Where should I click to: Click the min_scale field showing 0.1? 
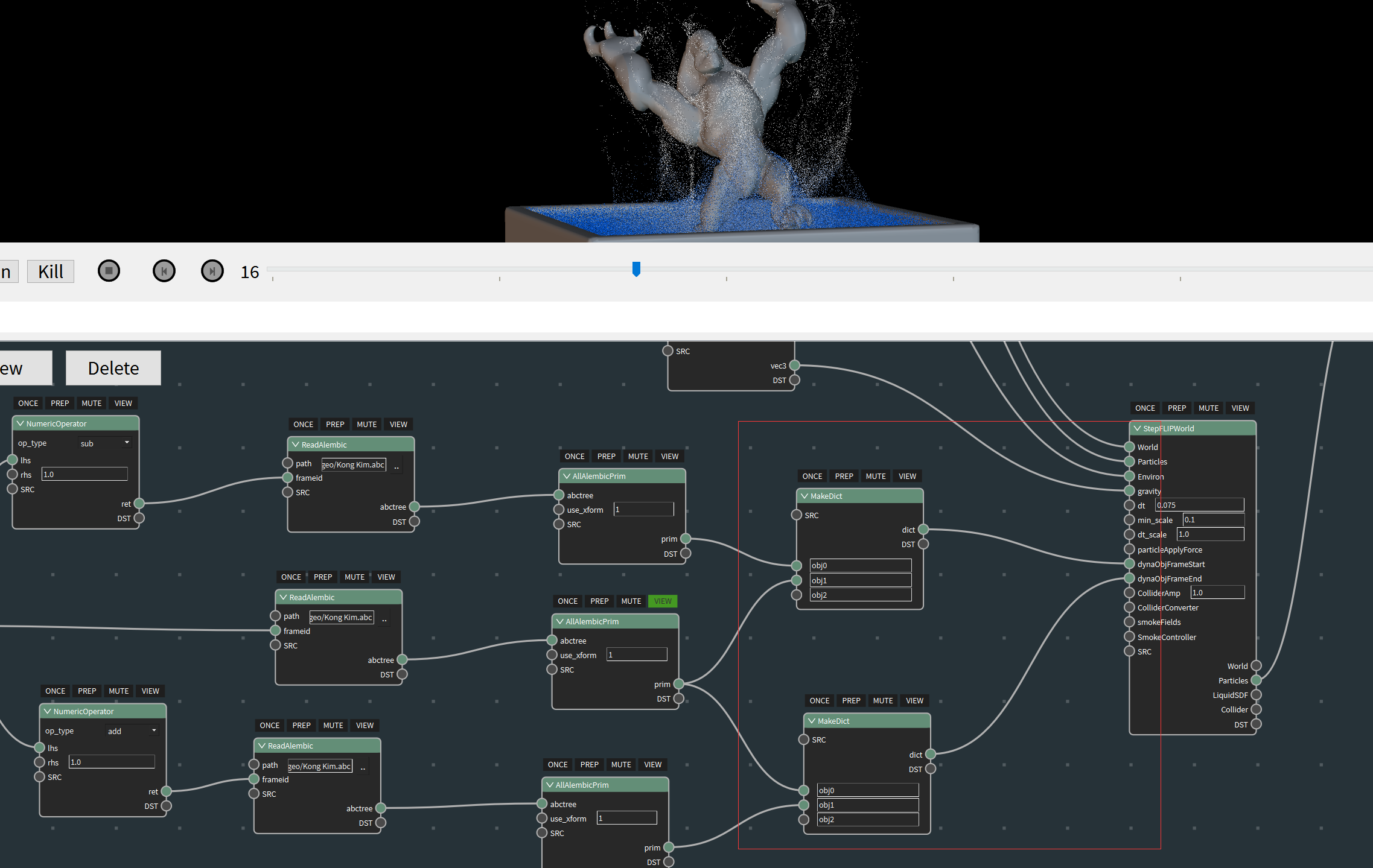click(1213, 520)
